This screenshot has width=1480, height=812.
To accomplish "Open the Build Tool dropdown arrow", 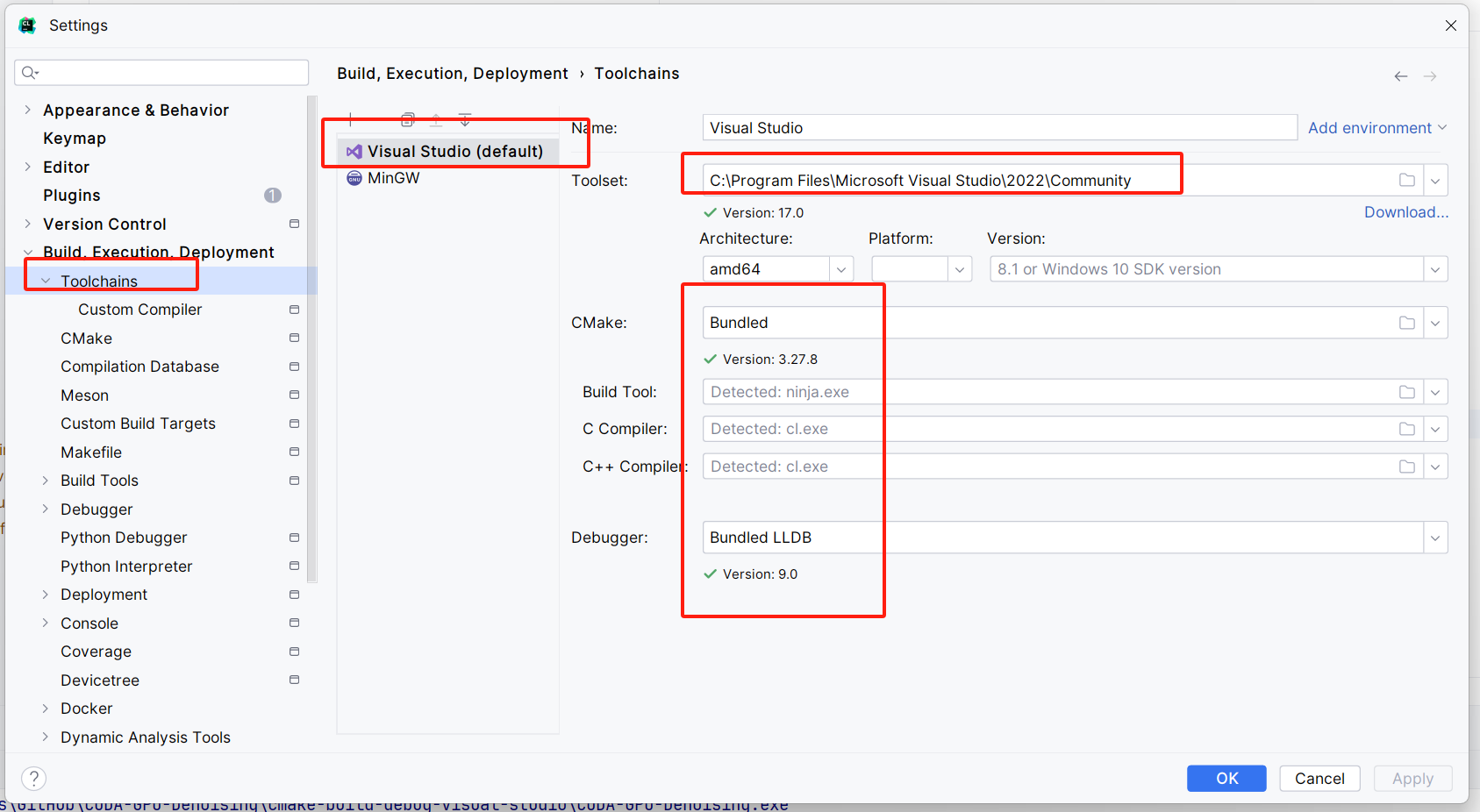I will coord(1435,392).
